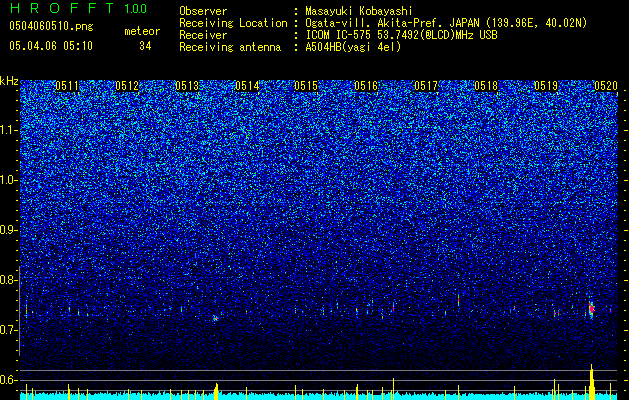The width and height of the screenshot is (629, 400).
Task: Select the 0512 time marker
Action: 127,86
